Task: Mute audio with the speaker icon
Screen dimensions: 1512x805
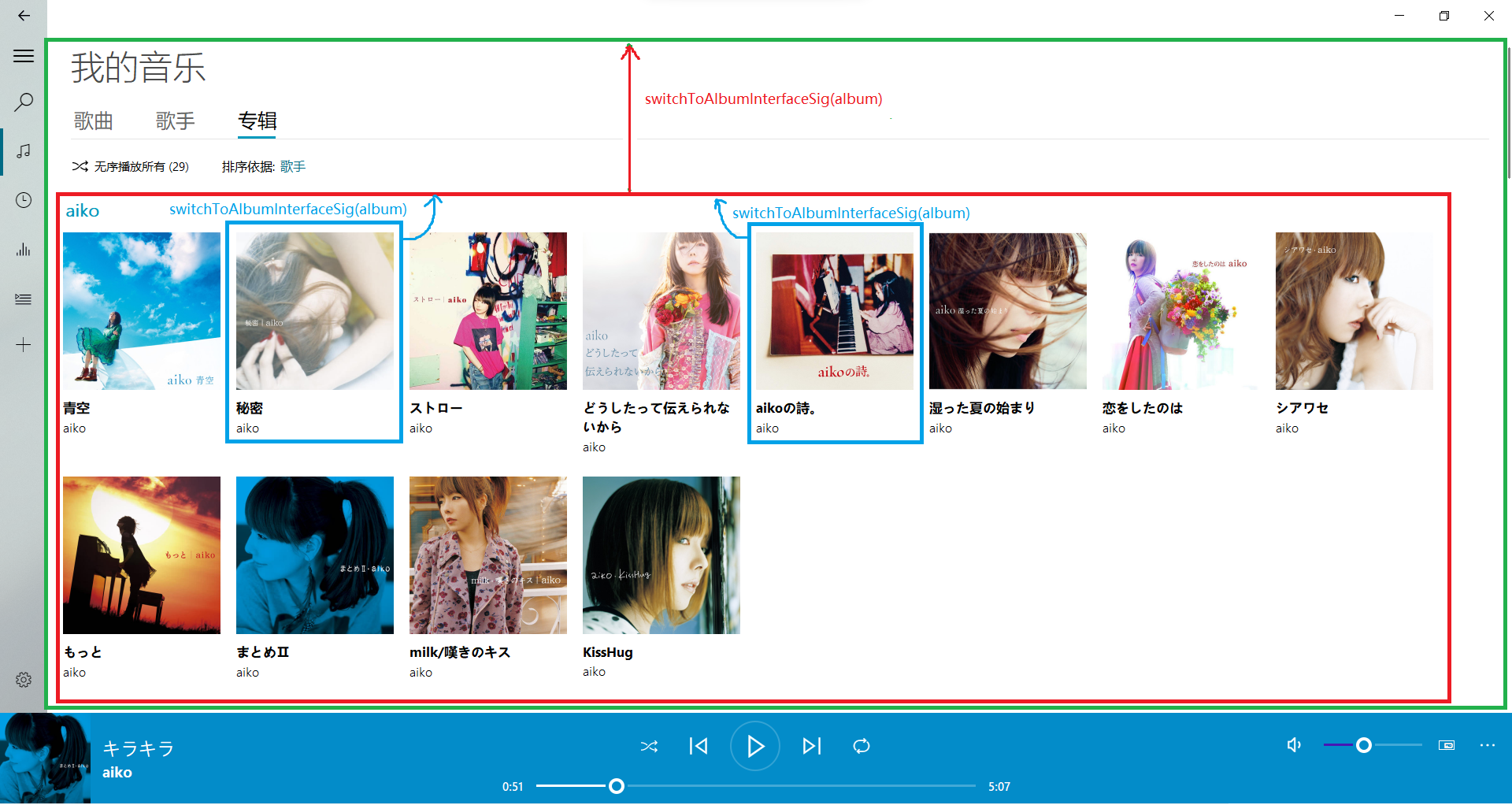Action: tap(1294, 744)
